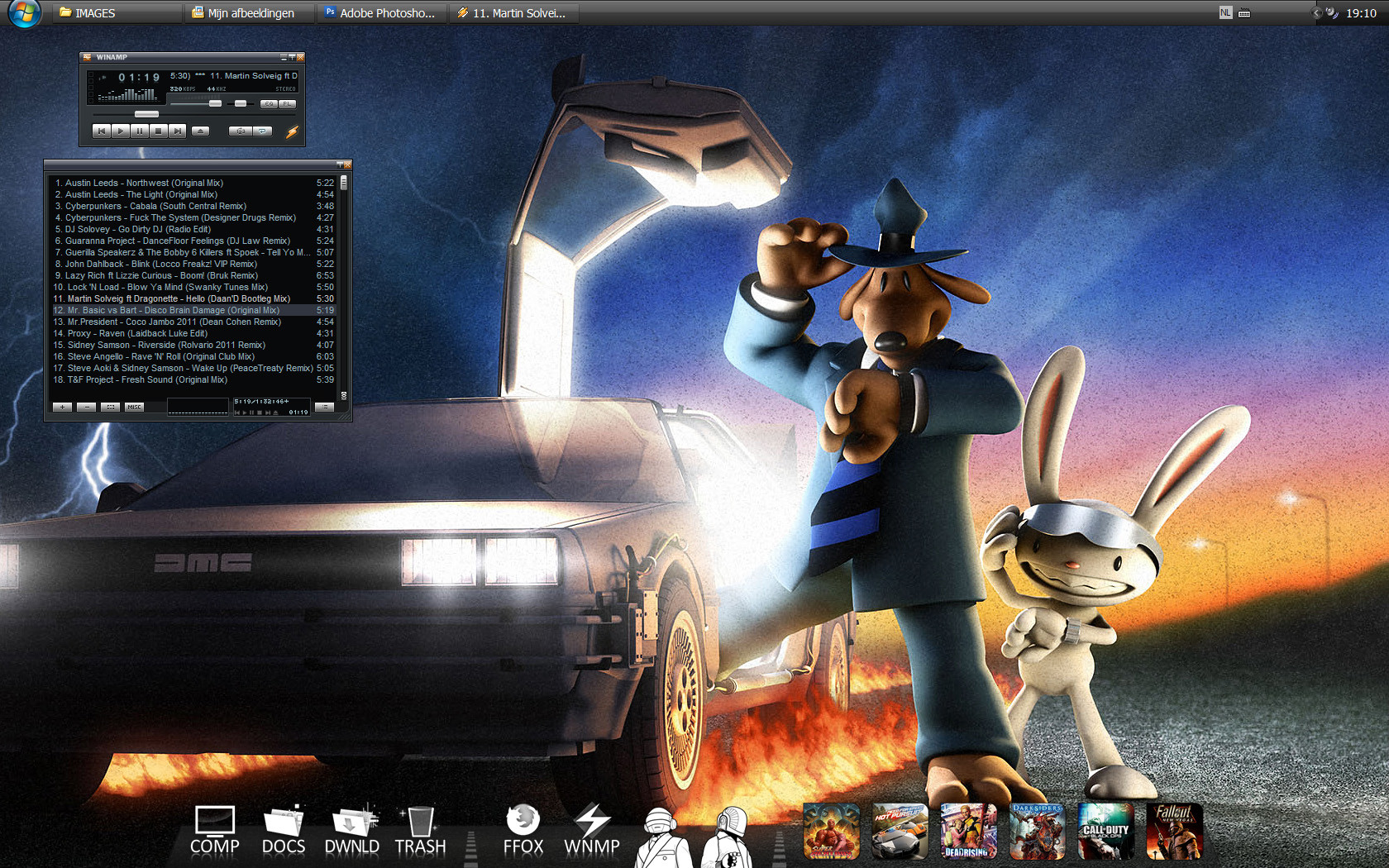This screenshot has height=868, width=1389.
Task: Open playlist list options button
Action: point(324,407)
